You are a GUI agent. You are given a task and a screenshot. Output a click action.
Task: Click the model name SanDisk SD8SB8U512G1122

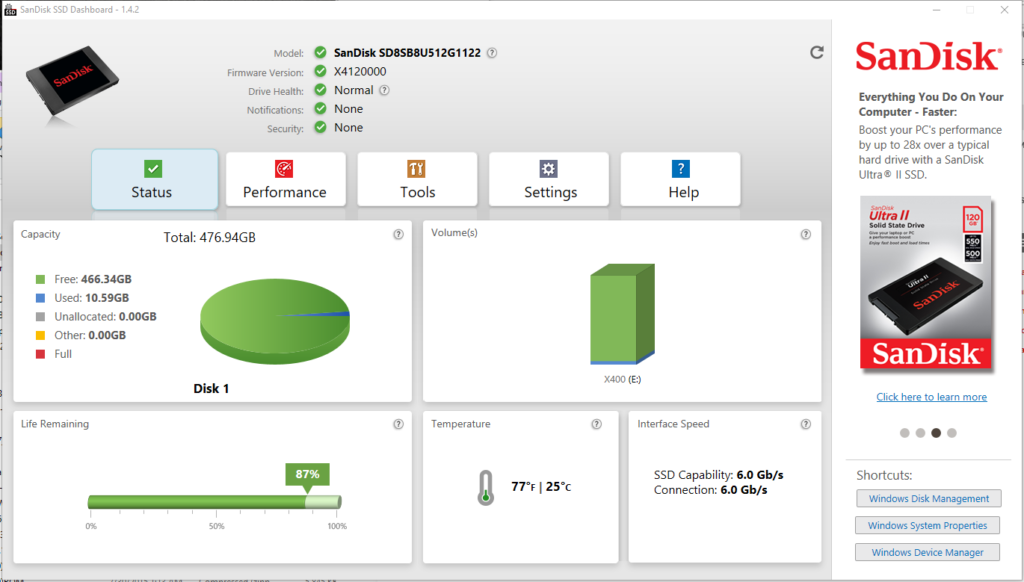point(408,53)
